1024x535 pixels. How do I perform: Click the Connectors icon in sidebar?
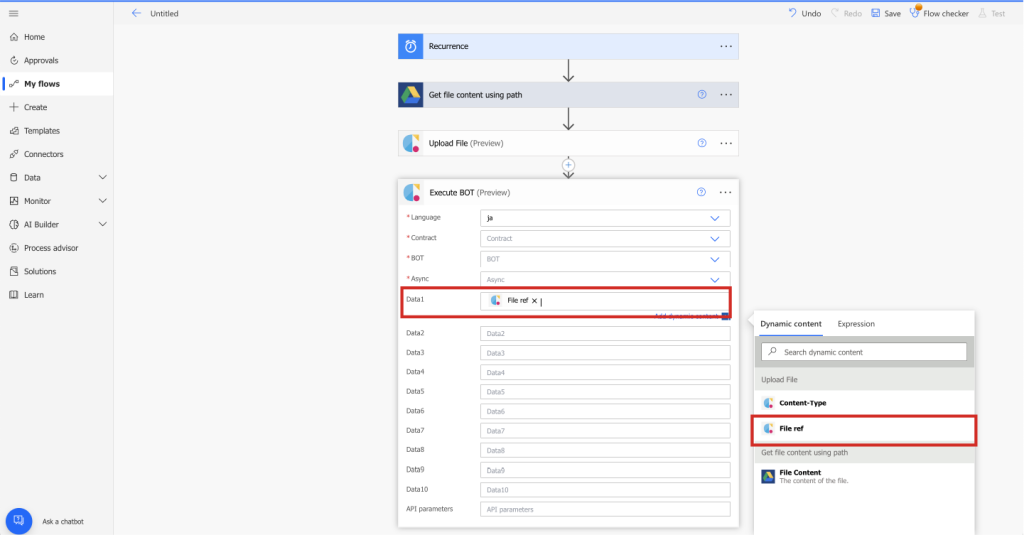(x=14, y=154)
